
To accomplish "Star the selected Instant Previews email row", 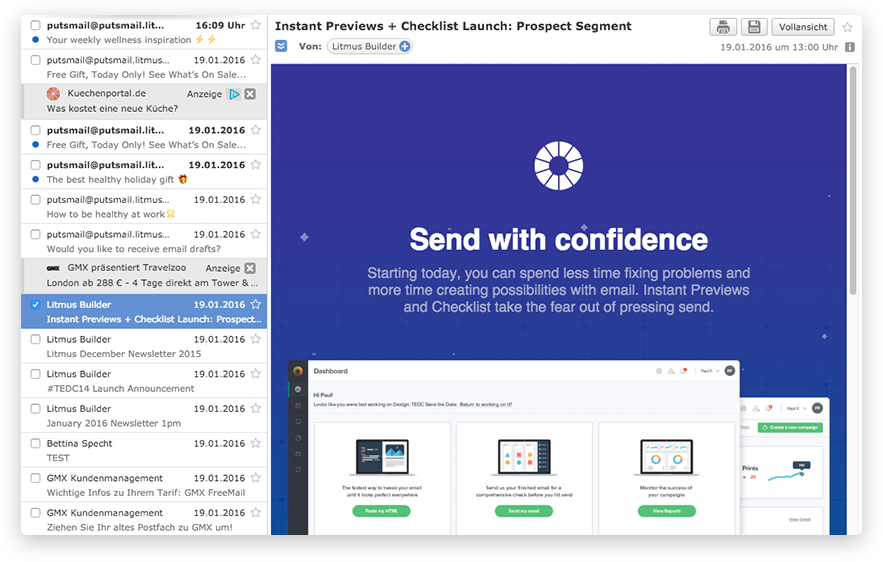I will click(x=256, y=304).
